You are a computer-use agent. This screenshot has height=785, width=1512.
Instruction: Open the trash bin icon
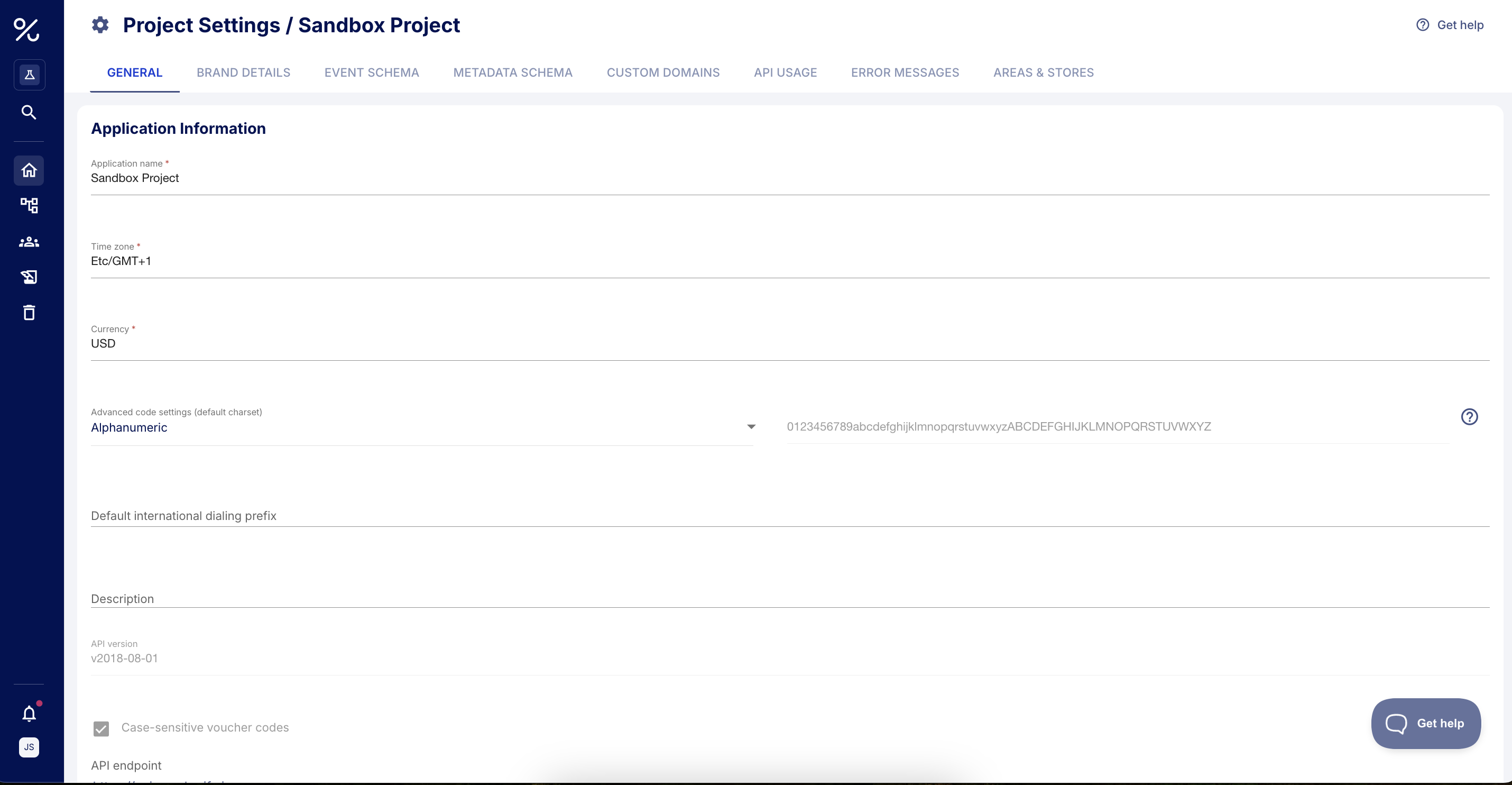tap(29, 312)
